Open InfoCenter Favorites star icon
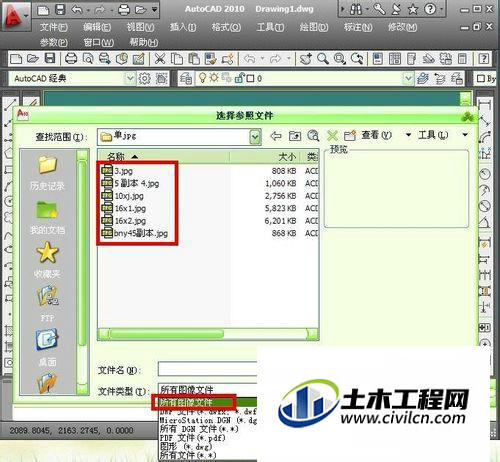The image size is (500, 462). point(413,9)
